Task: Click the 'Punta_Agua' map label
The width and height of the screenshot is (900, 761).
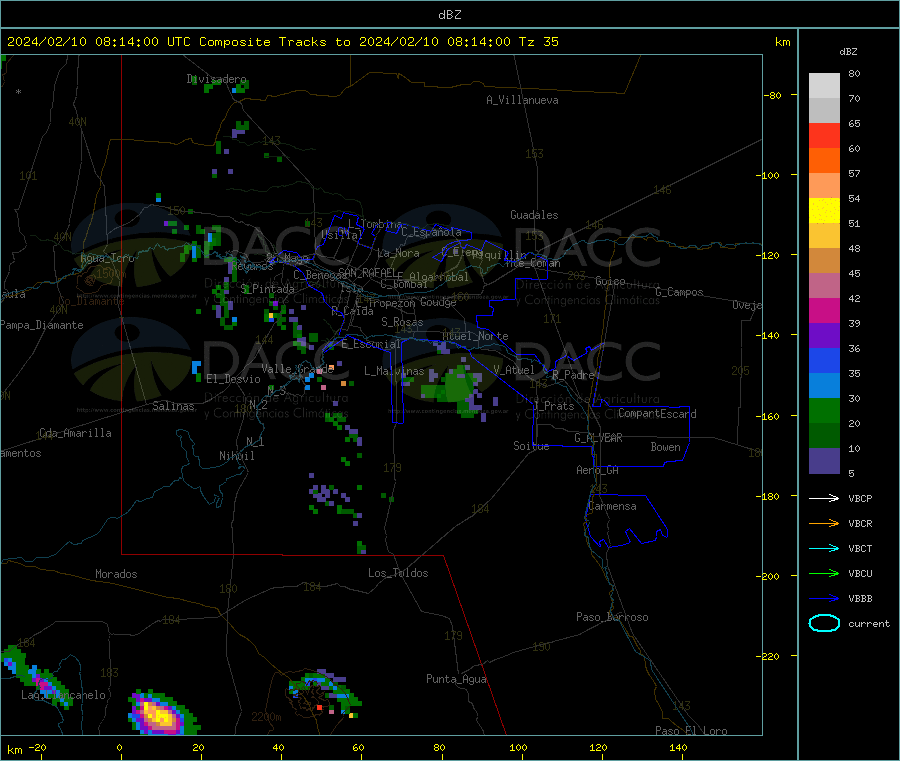Action: point(456,679)
